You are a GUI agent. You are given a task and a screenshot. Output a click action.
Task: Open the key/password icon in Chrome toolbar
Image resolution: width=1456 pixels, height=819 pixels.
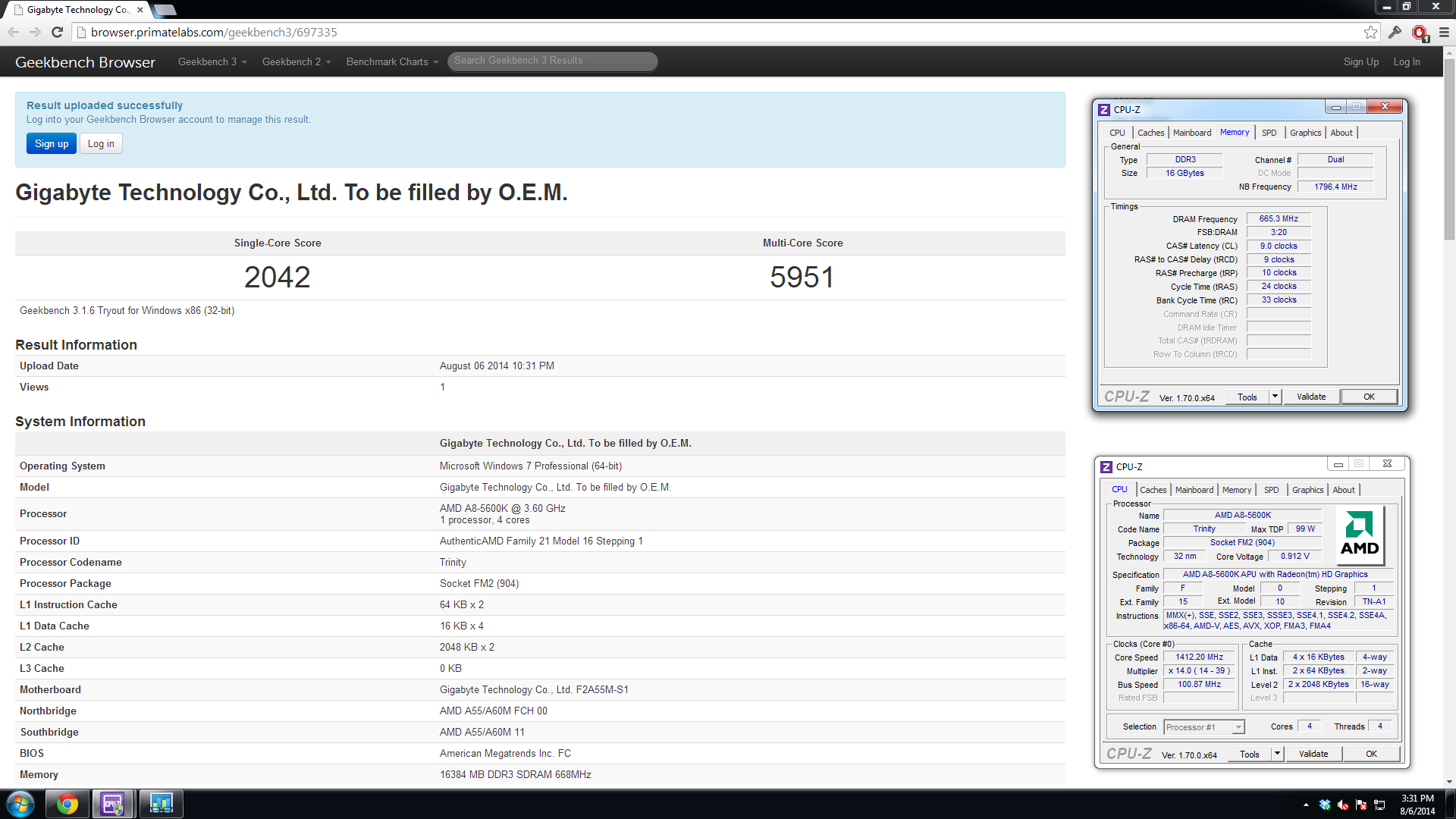pyautogui.click(x=1395, y=32)
